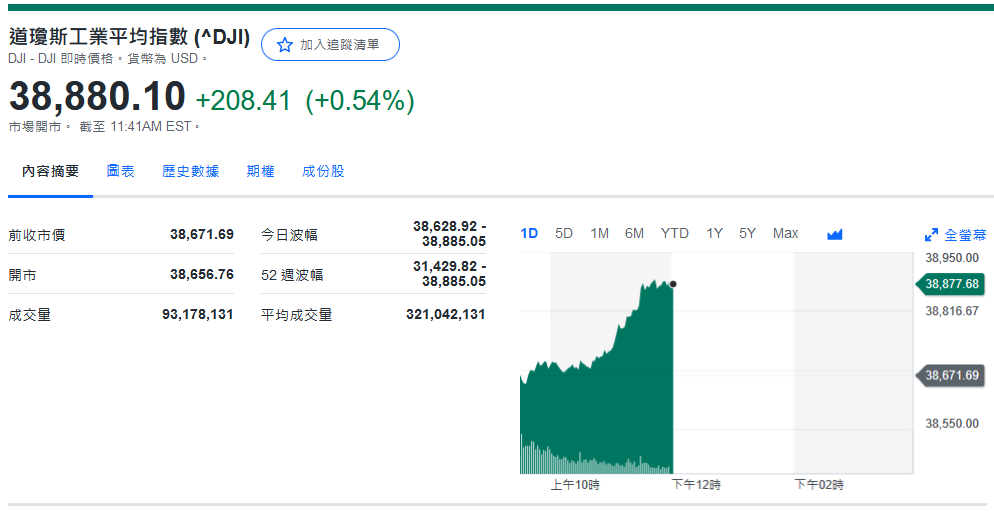This screenshot has height=513, width=994.
Task: Switch chart range to 5D
Action: 564,233
